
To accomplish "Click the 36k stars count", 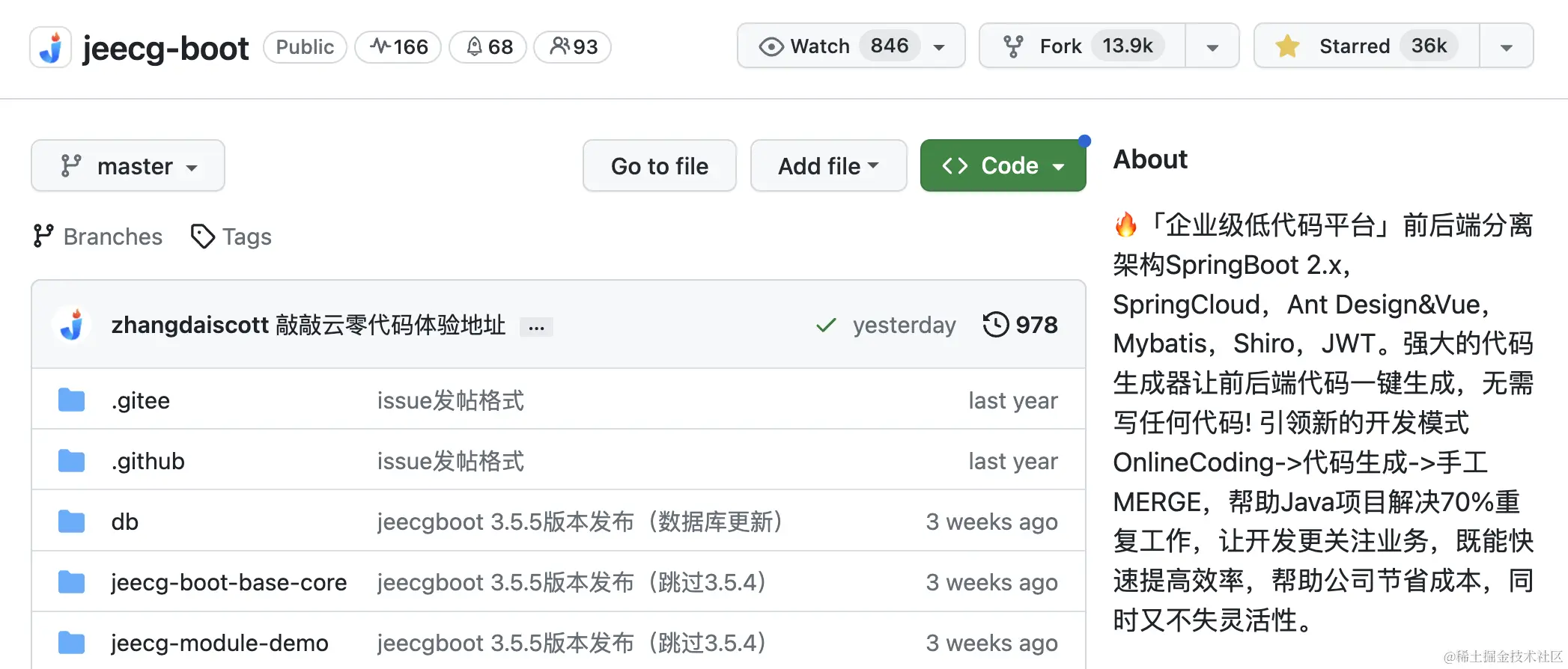I will (1429, 46).
